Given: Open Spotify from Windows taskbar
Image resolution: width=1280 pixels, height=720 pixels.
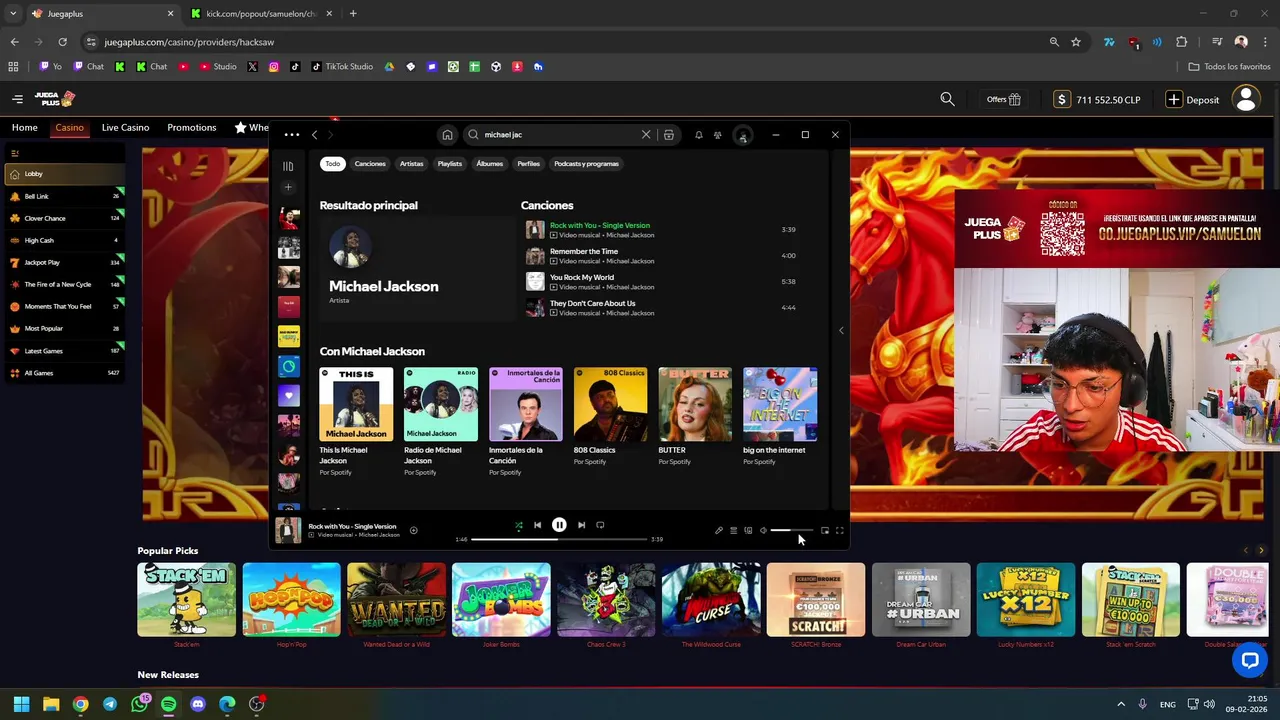Looking at the screenshot, I should pos(168,704).
